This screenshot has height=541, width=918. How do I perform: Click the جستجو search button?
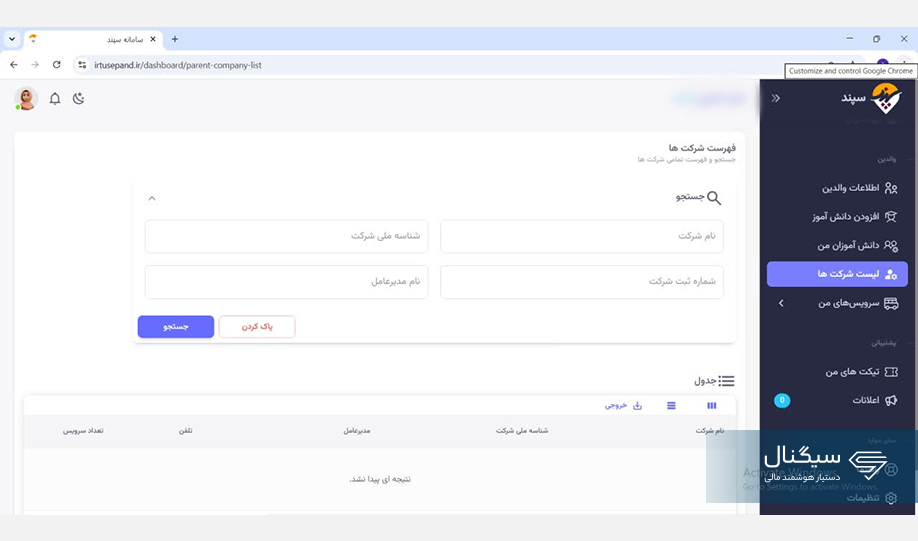click(x=176, y=327)
